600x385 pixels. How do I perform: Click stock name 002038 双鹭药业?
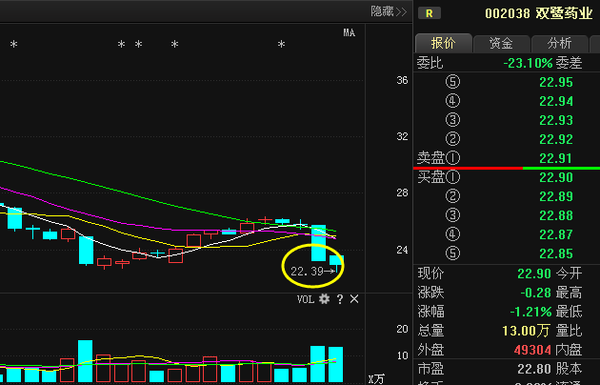click(539, 13)
